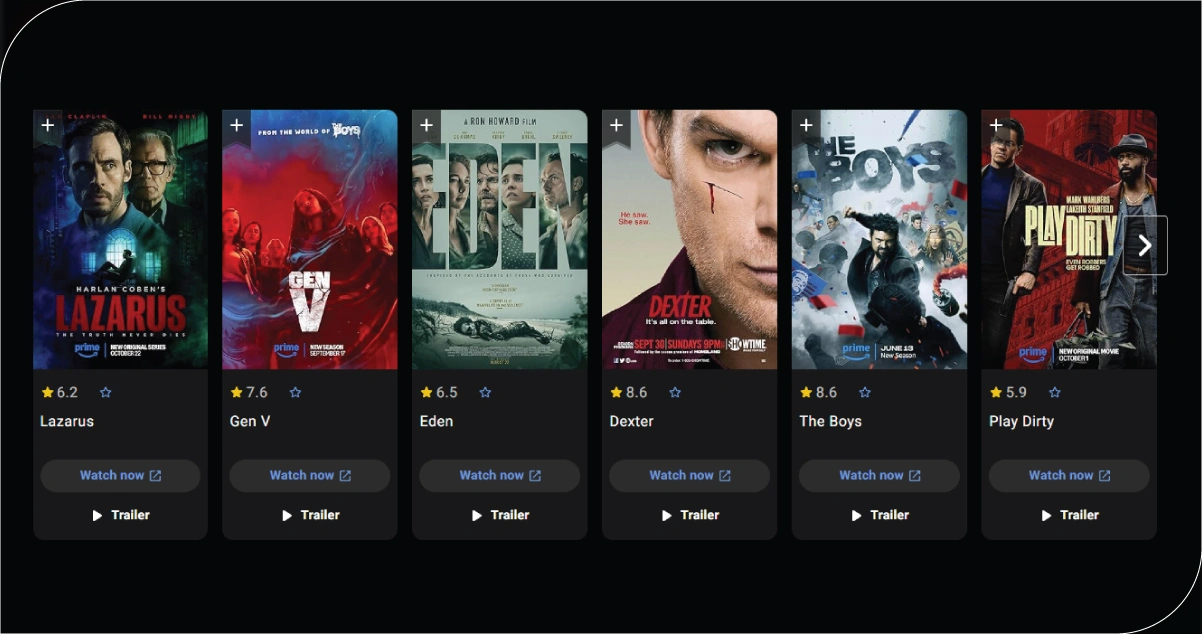The image size is (1202, 634).
Task: Rate Lazarus with the blue outline star
Action: pos(106,393)
